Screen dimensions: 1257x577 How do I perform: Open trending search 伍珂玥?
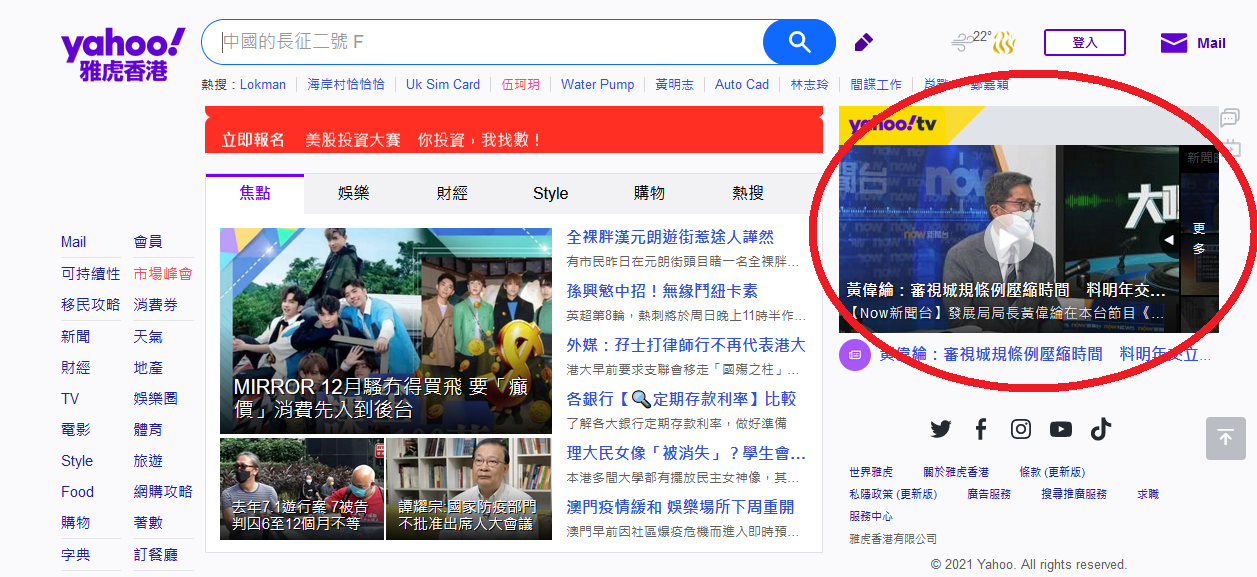(x=520, y=85)
